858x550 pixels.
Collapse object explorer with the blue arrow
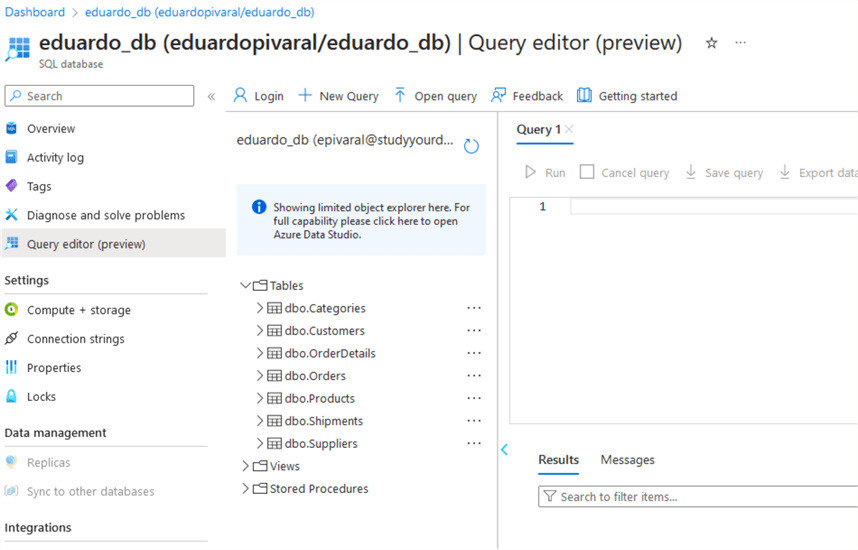pyautogui.click(x=504, y=450)
